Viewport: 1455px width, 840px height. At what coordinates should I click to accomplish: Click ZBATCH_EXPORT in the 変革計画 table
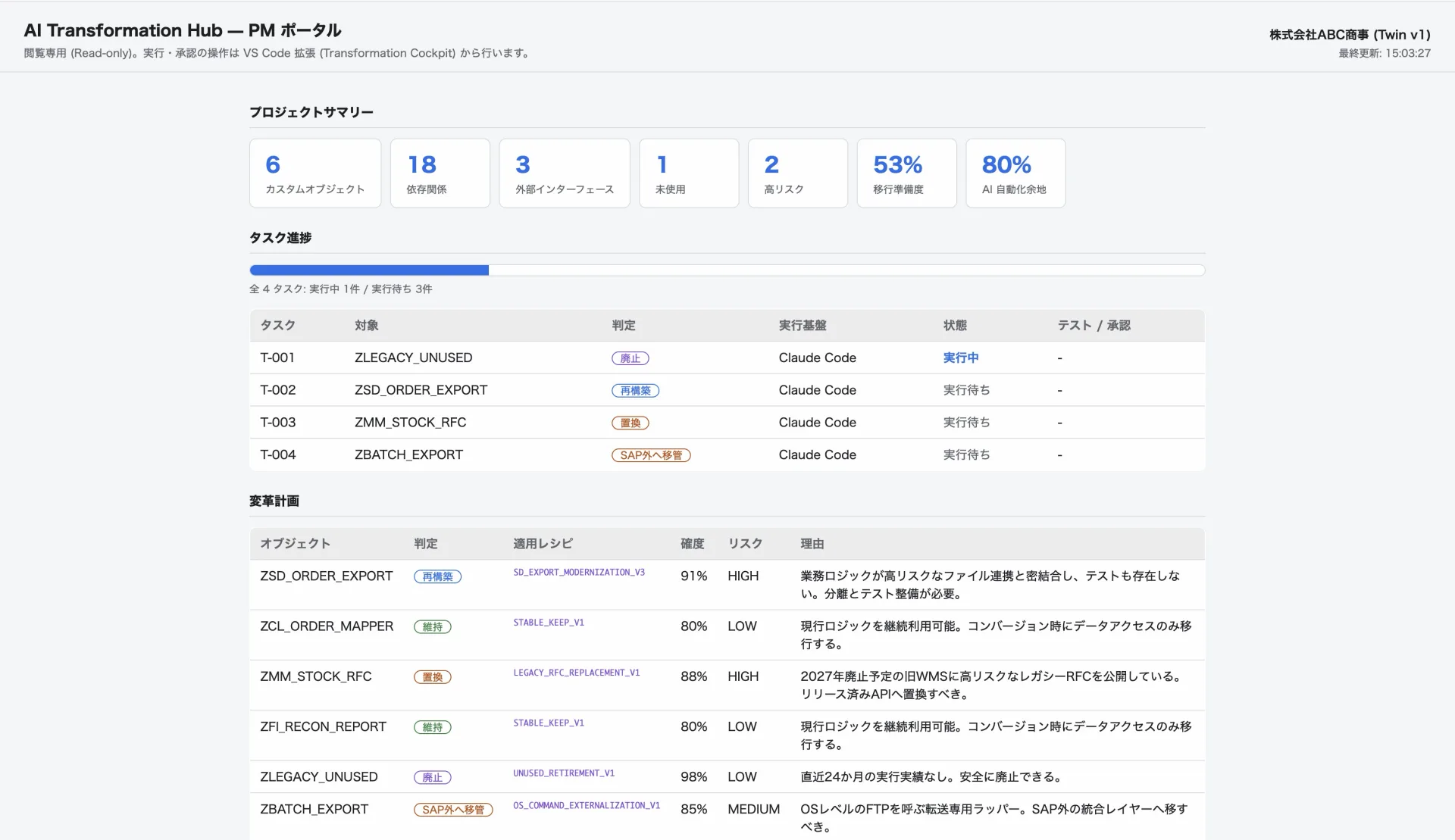[314, 810]
